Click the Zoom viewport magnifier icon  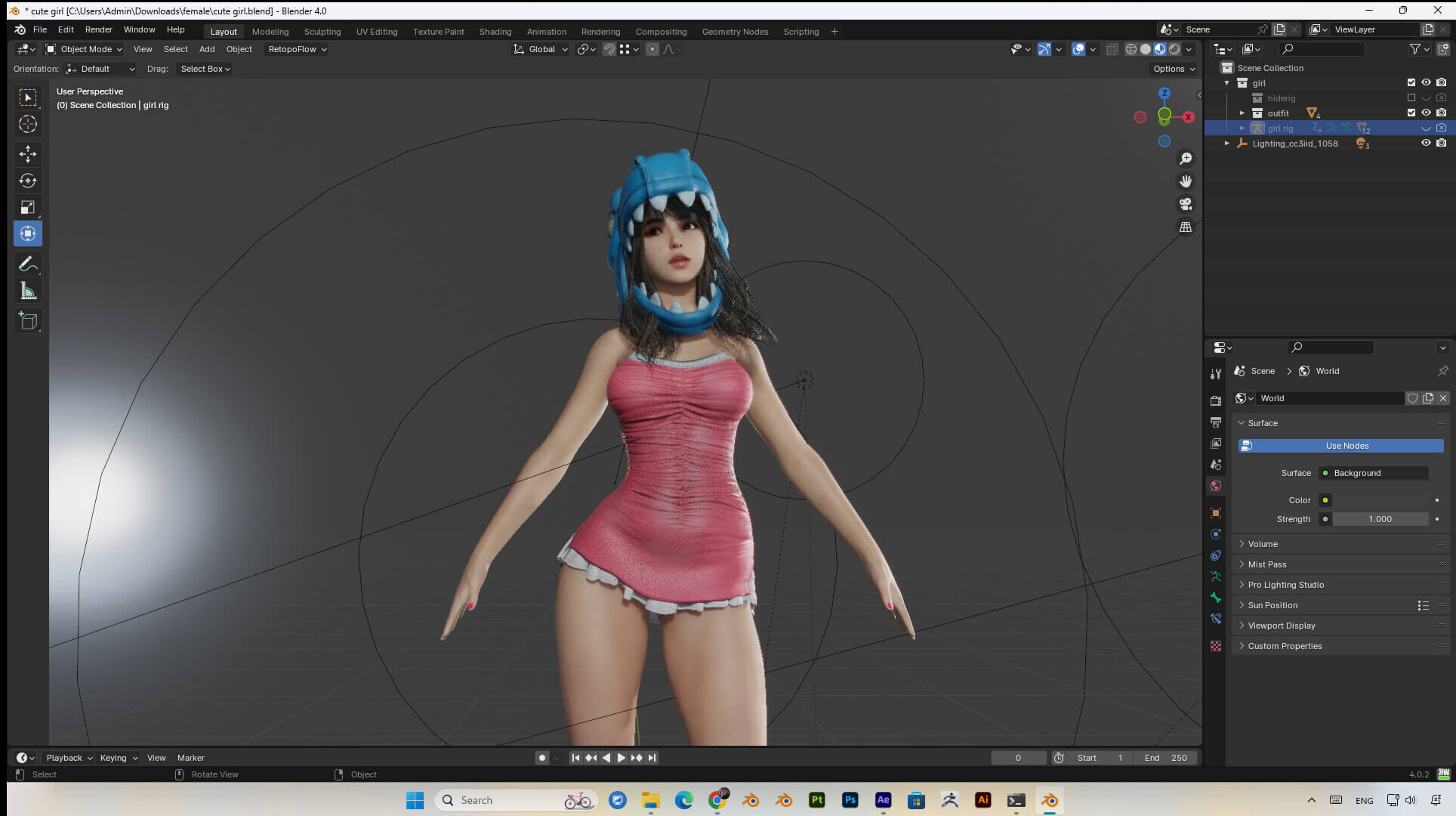pyautogui.click(x=1186, y=159)
